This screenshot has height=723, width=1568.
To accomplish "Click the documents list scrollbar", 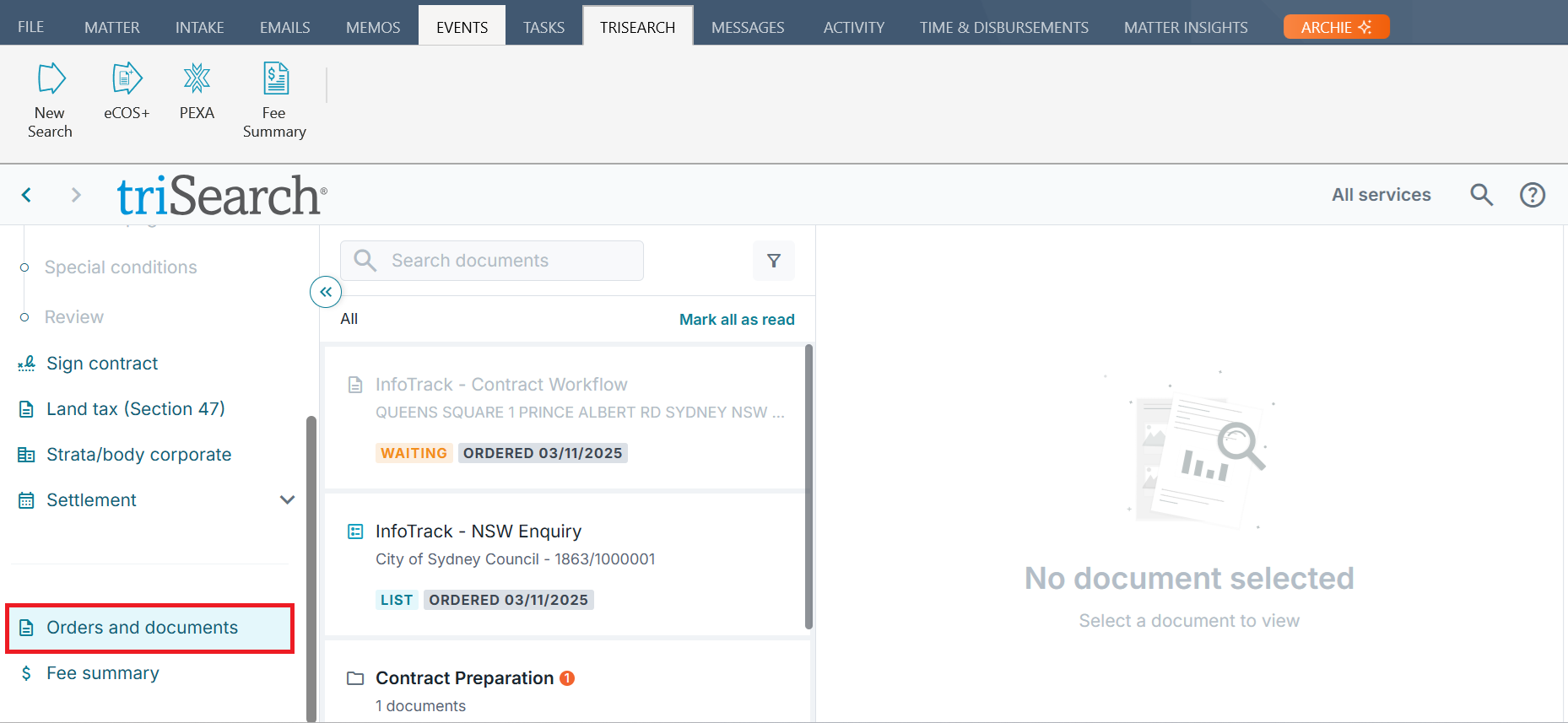I will point(808,487).
